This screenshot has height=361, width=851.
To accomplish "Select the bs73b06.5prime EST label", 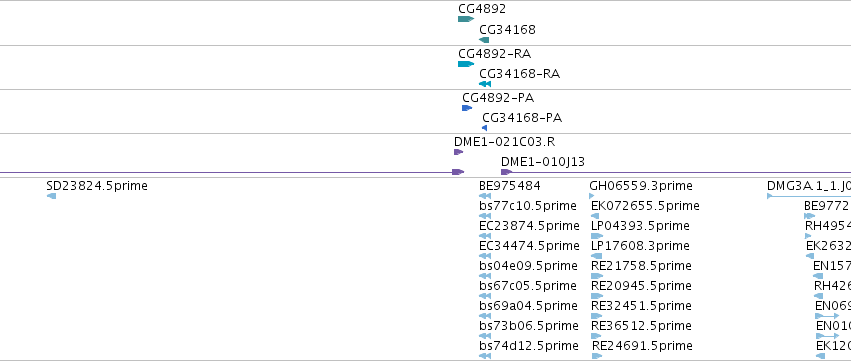I will pos(529,326).
